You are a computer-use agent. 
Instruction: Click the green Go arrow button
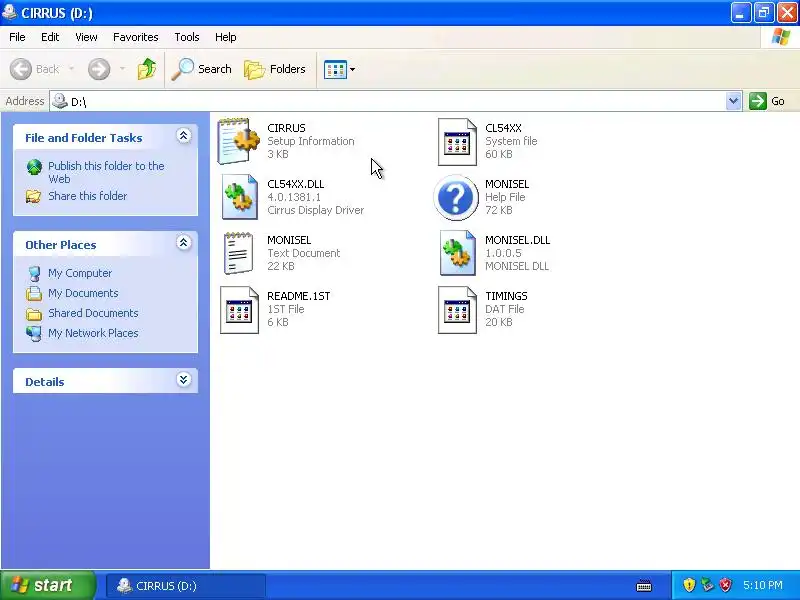point(758,101)
